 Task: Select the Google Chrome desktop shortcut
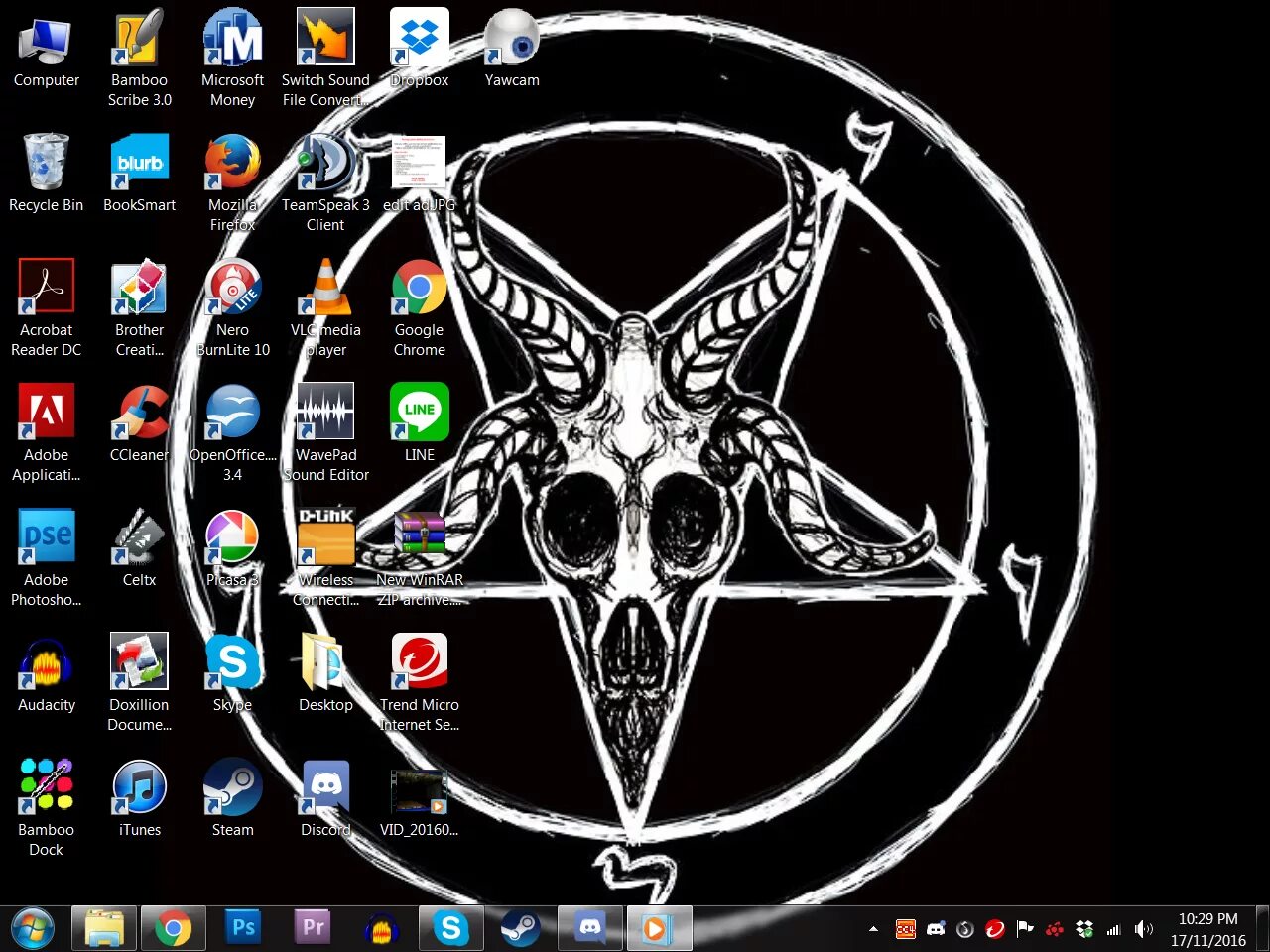coord(419,309)
